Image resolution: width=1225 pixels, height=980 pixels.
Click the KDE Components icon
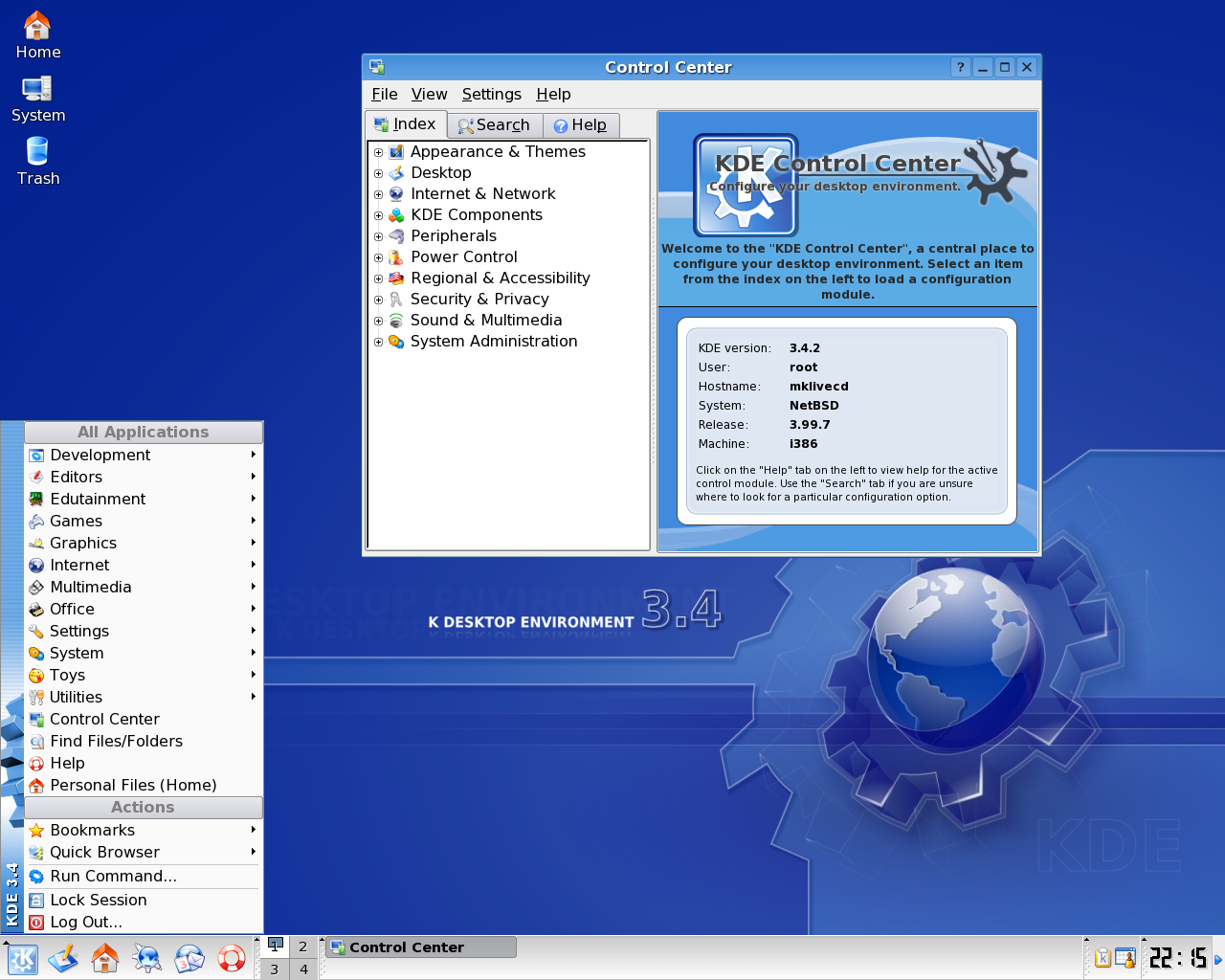[396, 214]
